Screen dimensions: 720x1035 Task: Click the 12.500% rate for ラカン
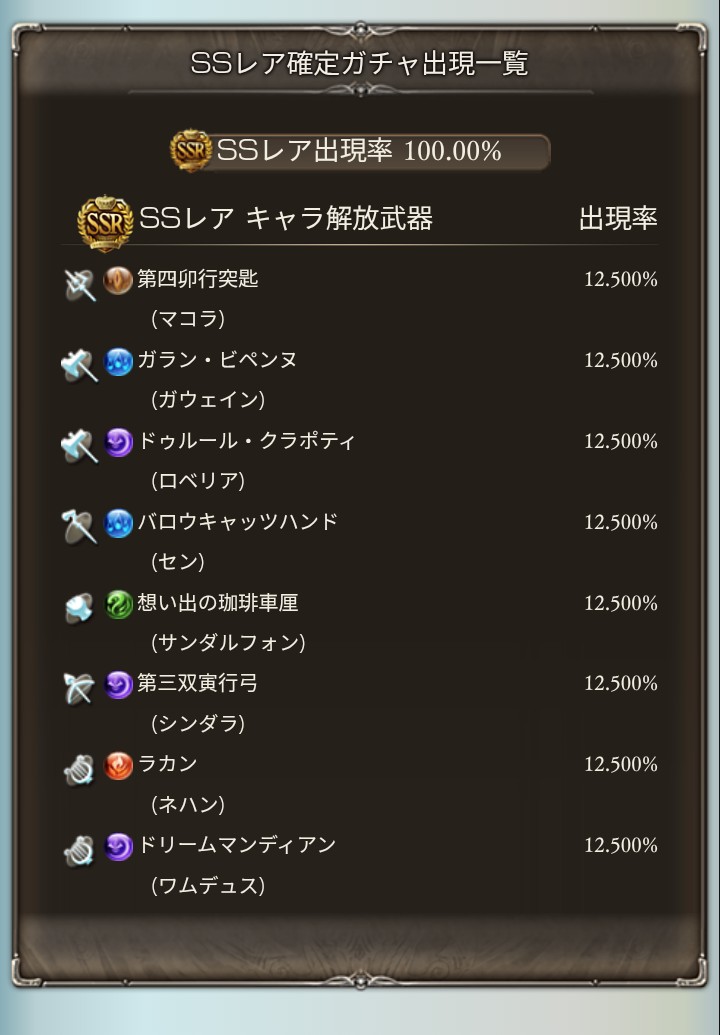[621, 764]
